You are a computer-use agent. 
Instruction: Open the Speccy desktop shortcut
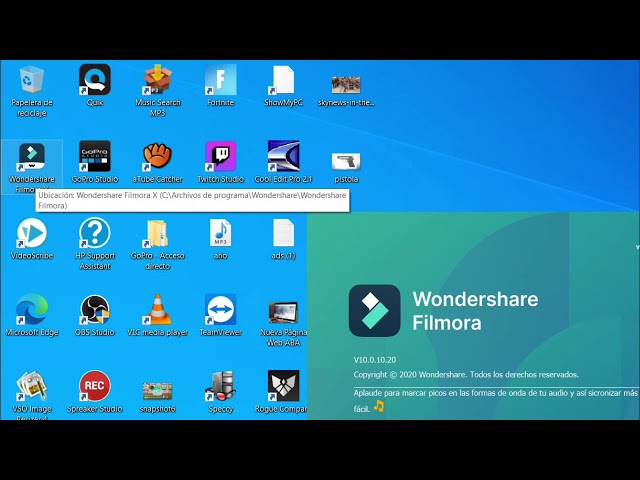220,391
